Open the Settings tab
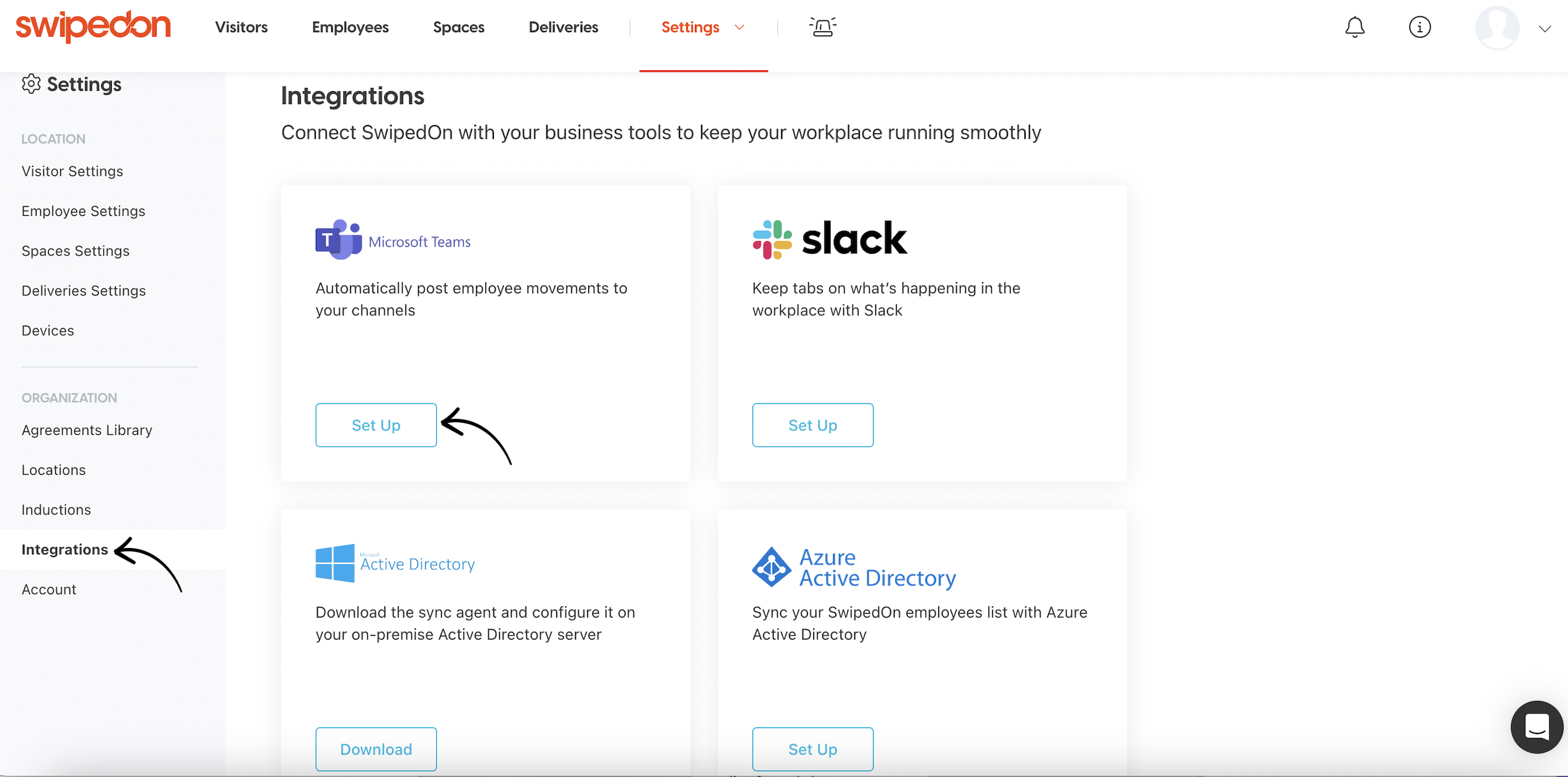Image resolution: width=1568 pixels, height=777 pixels. [690, 27]
